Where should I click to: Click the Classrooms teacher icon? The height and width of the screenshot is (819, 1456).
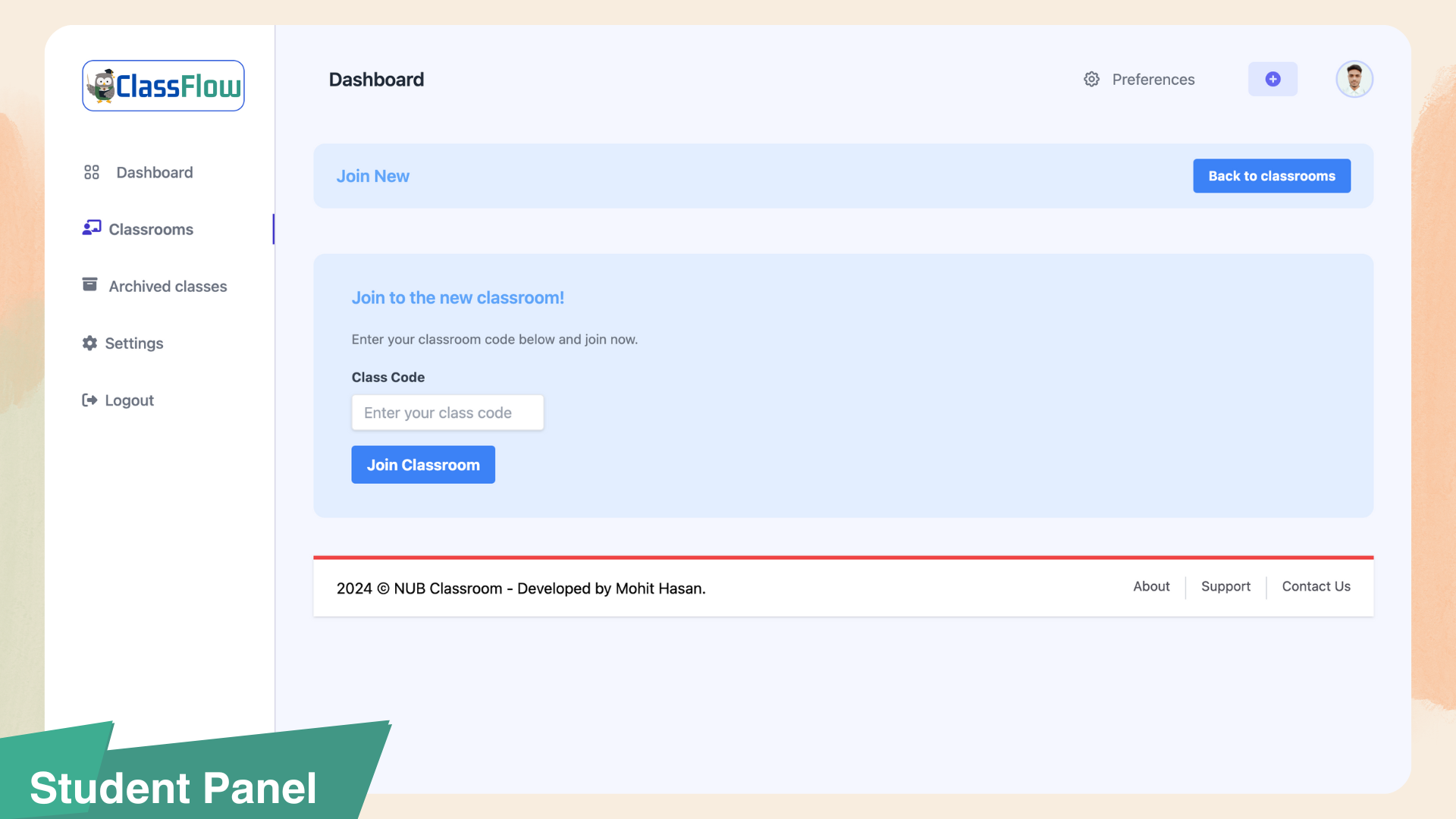click(x=92, y=227)
